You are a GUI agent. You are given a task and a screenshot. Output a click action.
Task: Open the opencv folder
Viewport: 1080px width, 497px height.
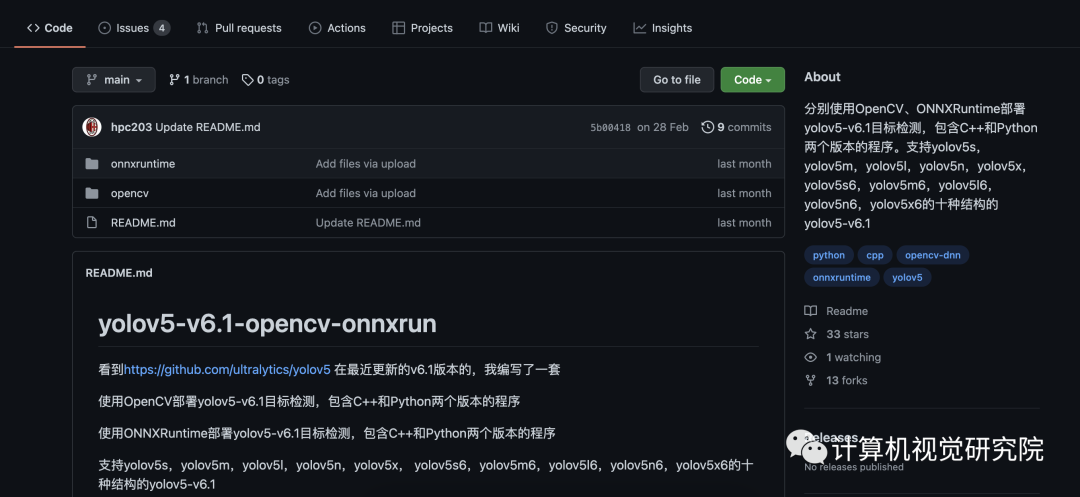click(x=129, y=193)
